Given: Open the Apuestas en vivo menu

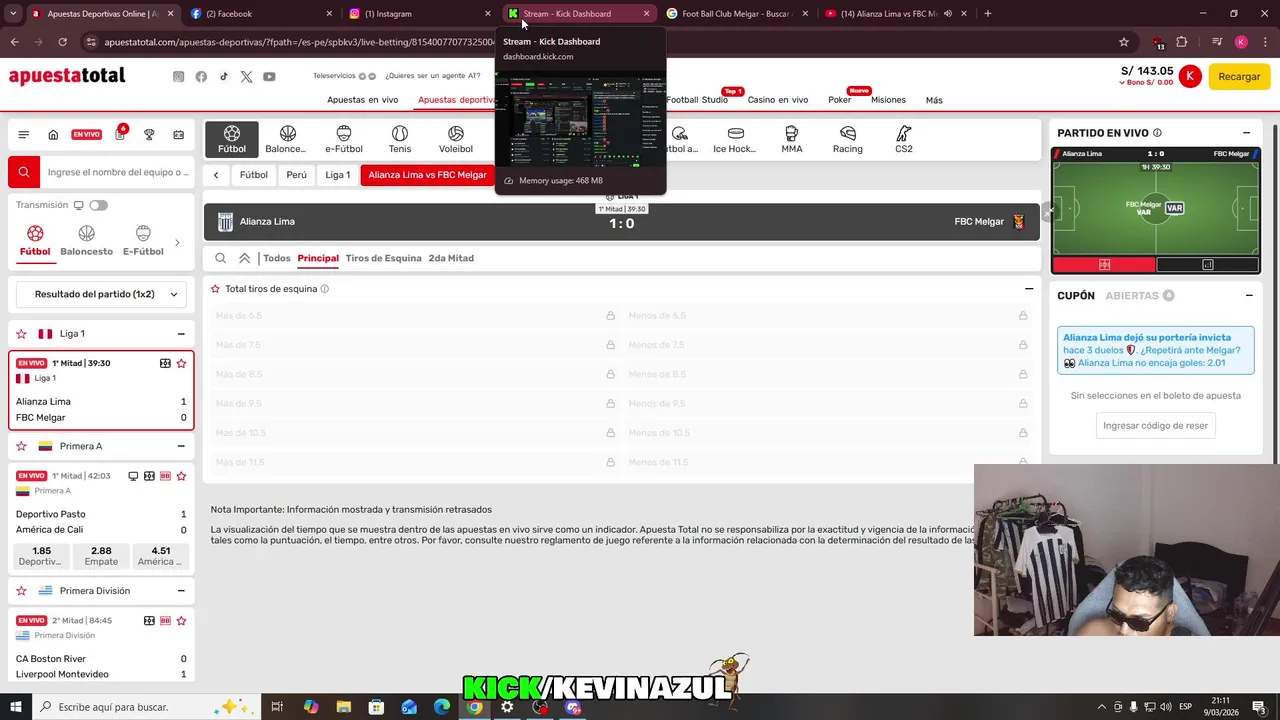Looking at the screenshot, I should [x=362, y=100].
